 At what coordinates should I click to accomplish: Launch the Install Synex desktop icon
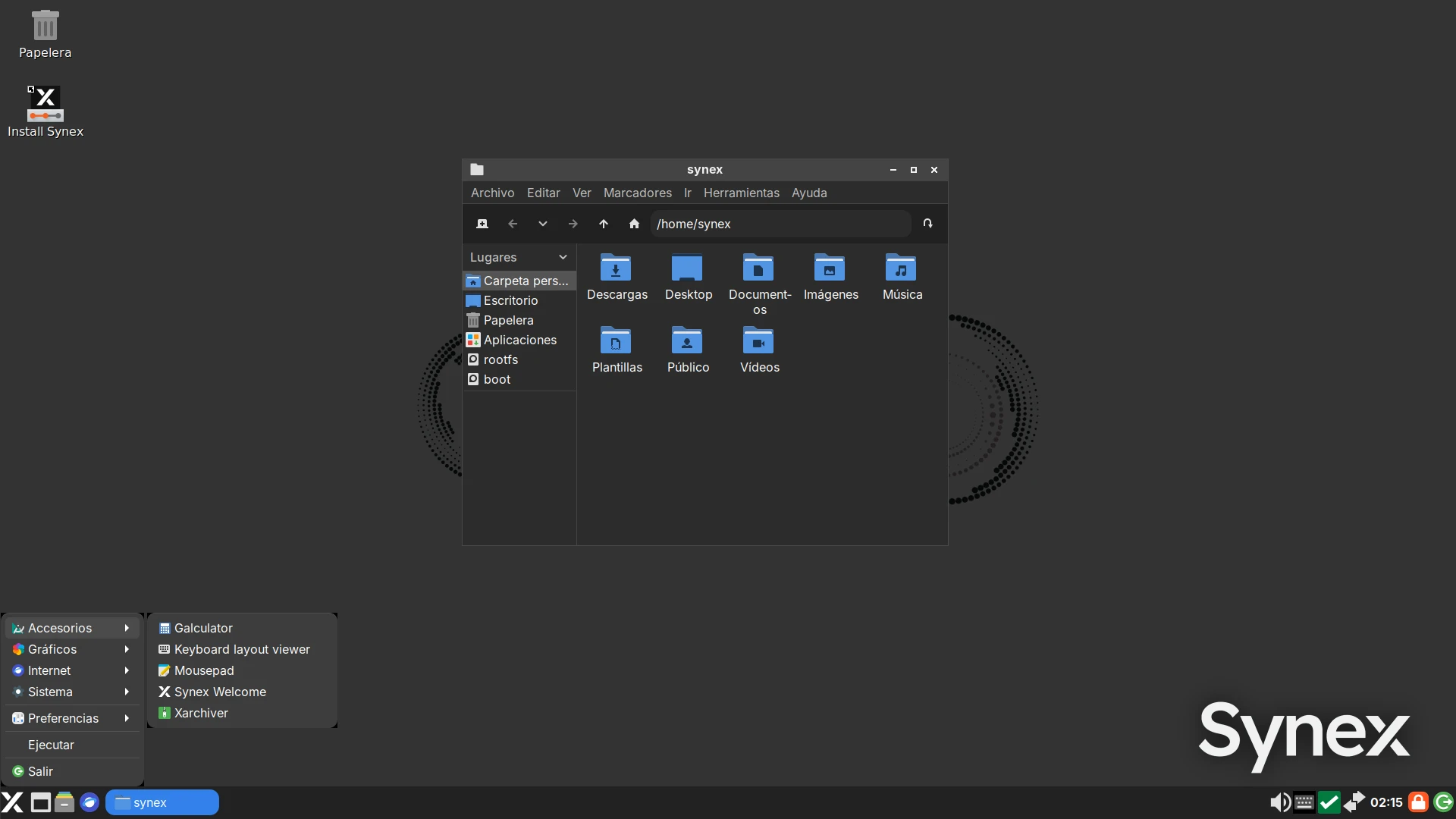coord(45,111)
